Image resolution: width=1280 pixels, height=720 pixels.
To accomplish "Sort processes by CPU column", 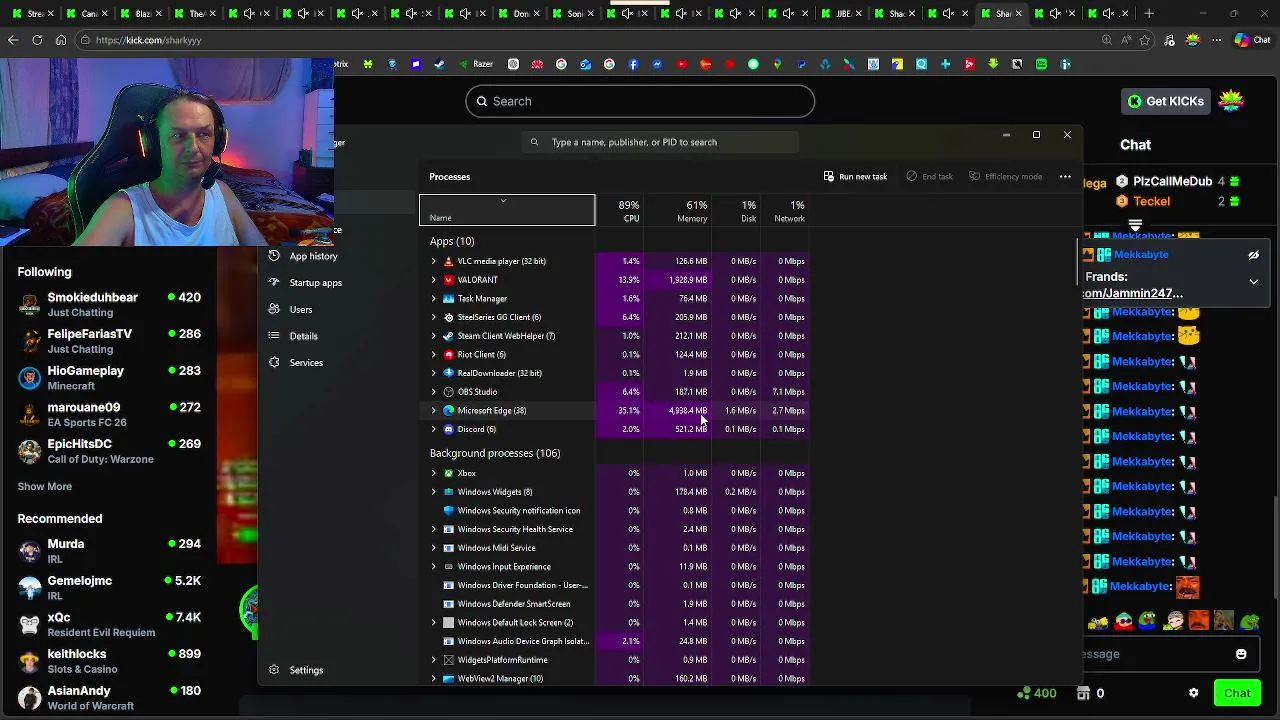I will point(620,210).
